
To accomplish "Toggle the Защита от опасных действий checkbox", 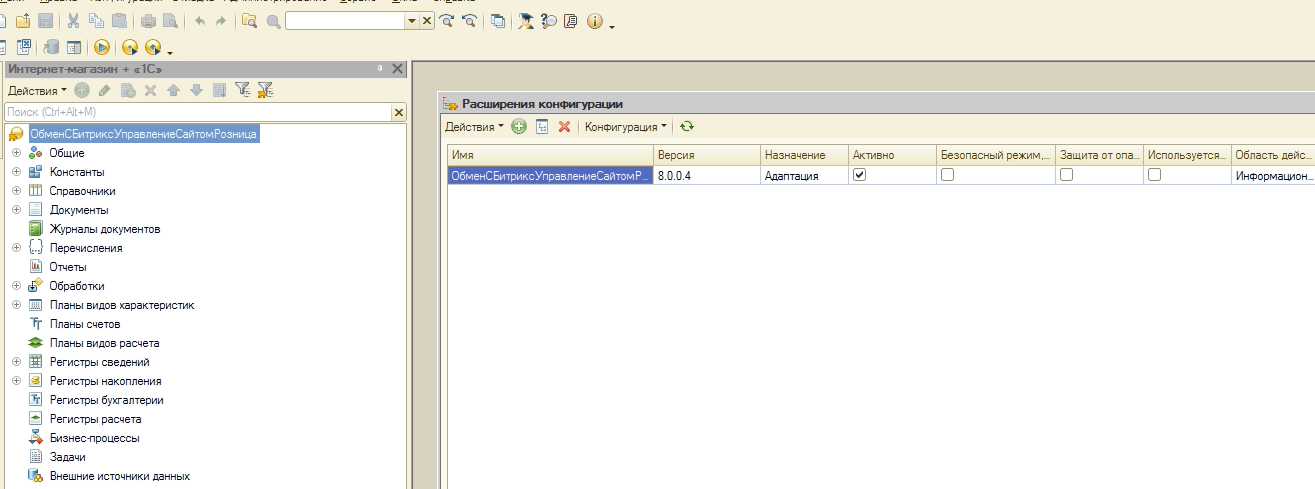I will pos(1067,175).
